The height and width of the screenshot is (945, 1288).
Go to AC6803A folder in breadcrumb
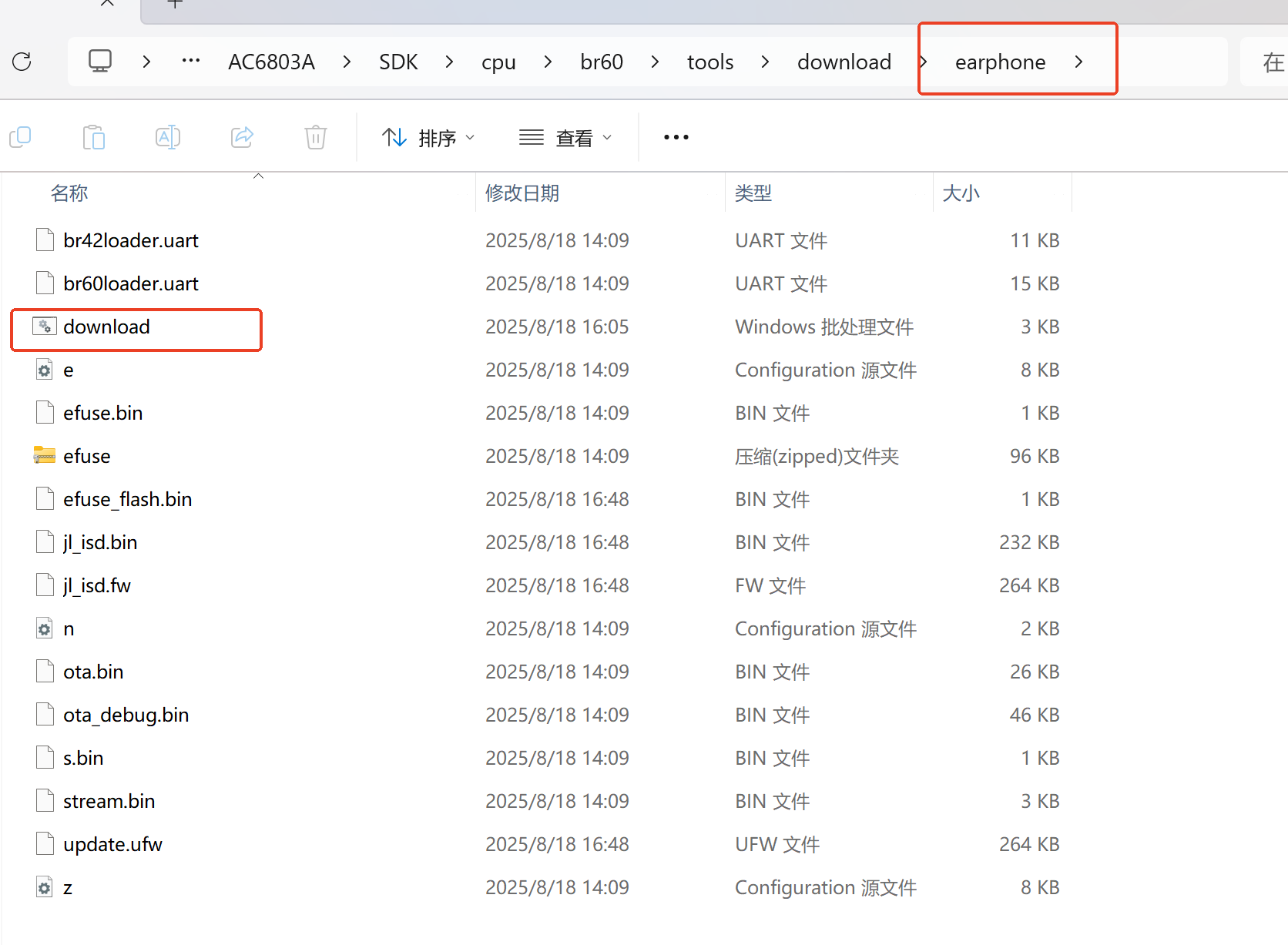(271, 62)
